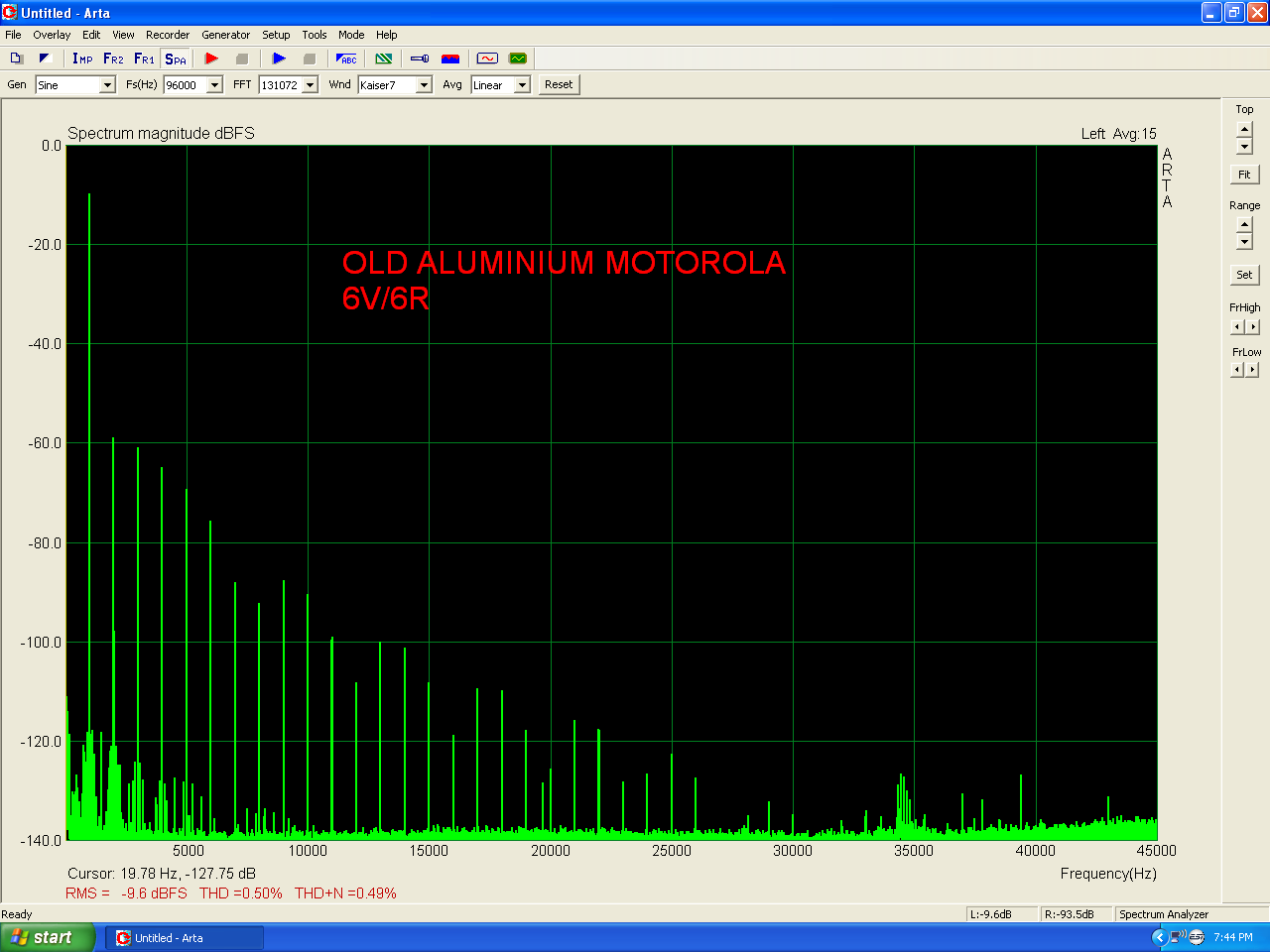
Task: Click the RMS = -9.6 dBFS readout
Action: point(126,893)
